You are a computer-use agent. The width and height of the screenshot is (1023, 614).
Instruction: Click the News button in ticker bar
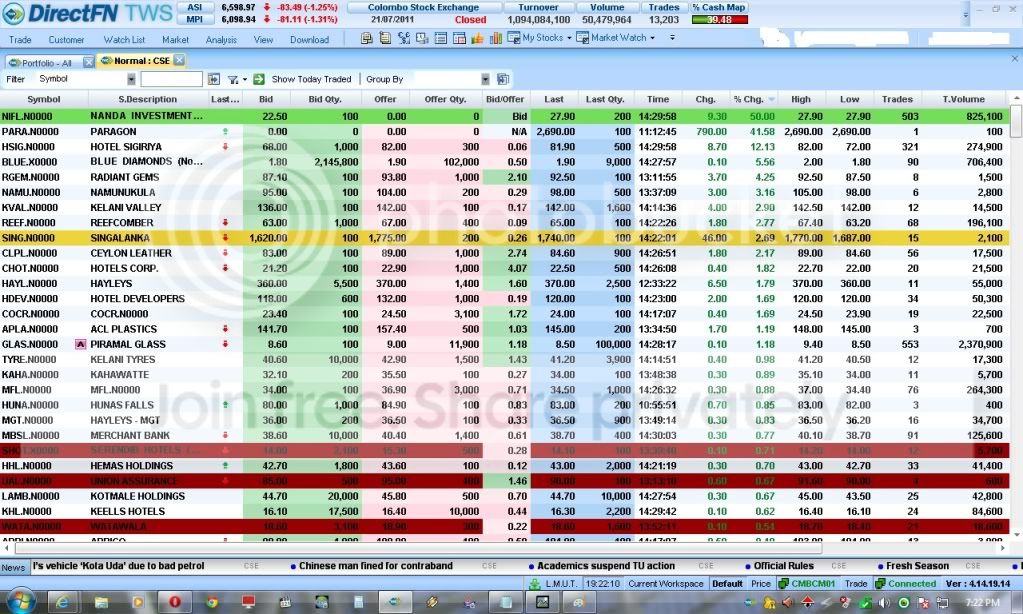[13, 568]
